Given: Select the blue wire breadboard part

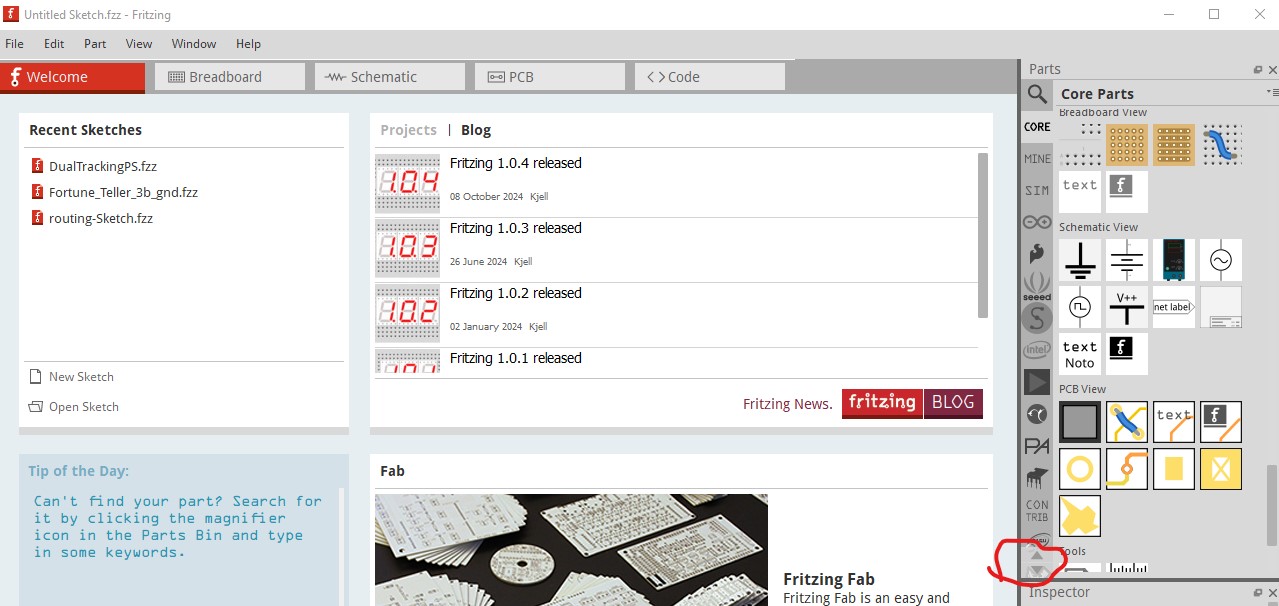Looking at the screenshot, I should (x=1221, y=145).
